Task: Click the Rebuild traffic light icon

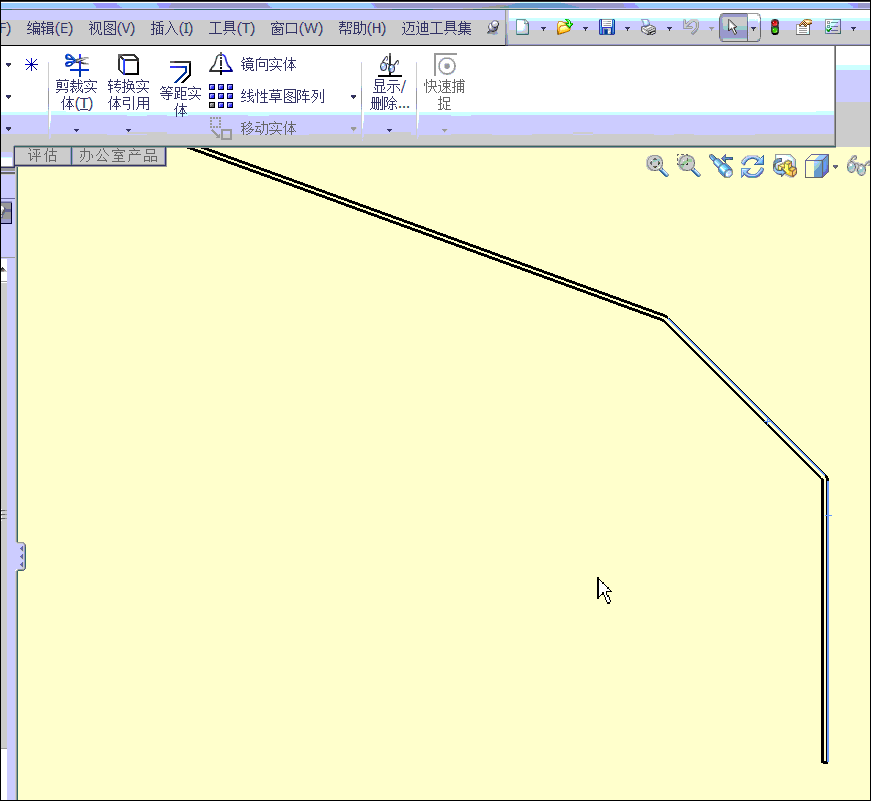Action: point(775,27)
